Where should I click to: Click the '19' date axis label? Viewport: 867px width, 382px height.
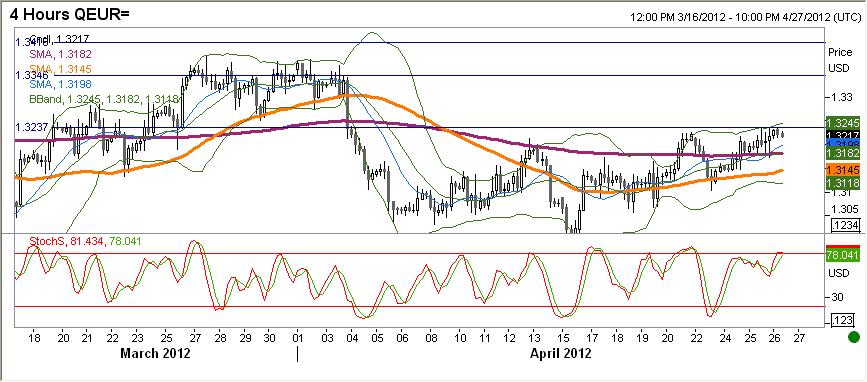tap(642, 337)
